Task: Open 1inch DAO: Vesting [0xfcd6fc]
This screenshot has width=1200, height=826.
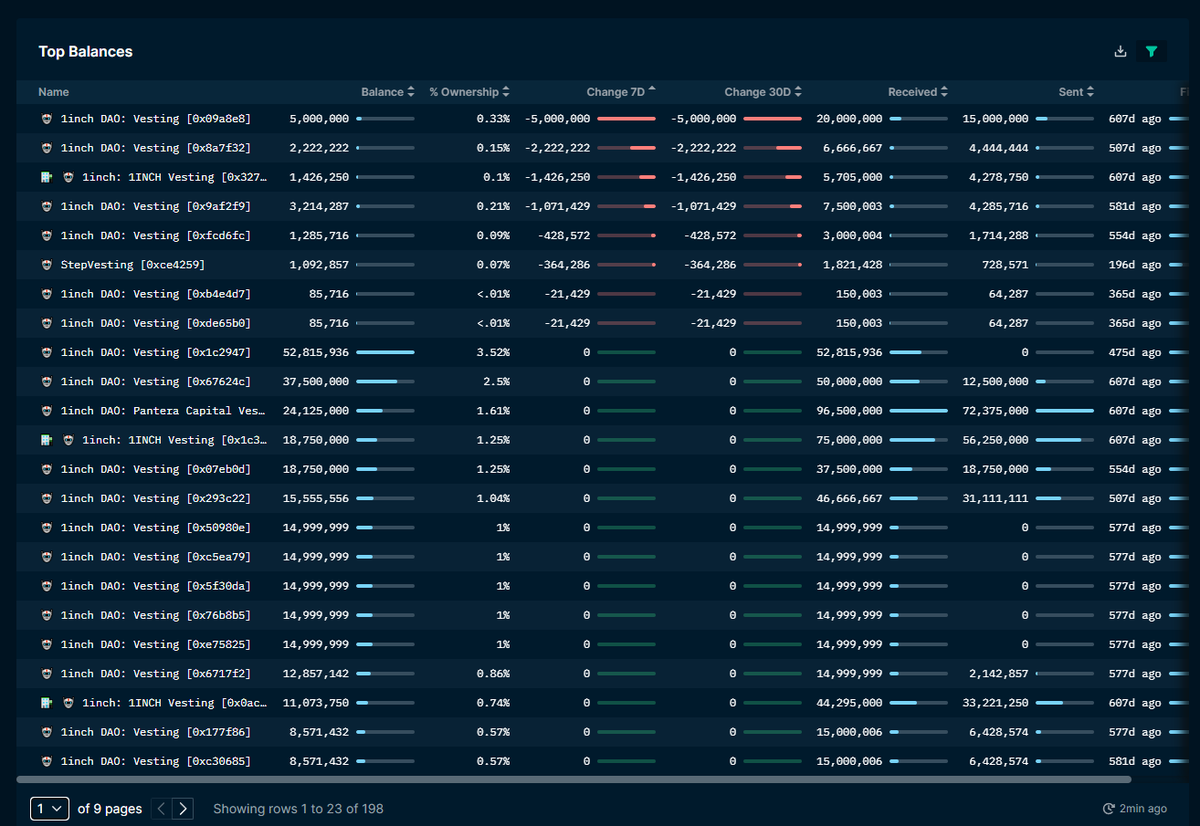Action: tap(156, 236)
